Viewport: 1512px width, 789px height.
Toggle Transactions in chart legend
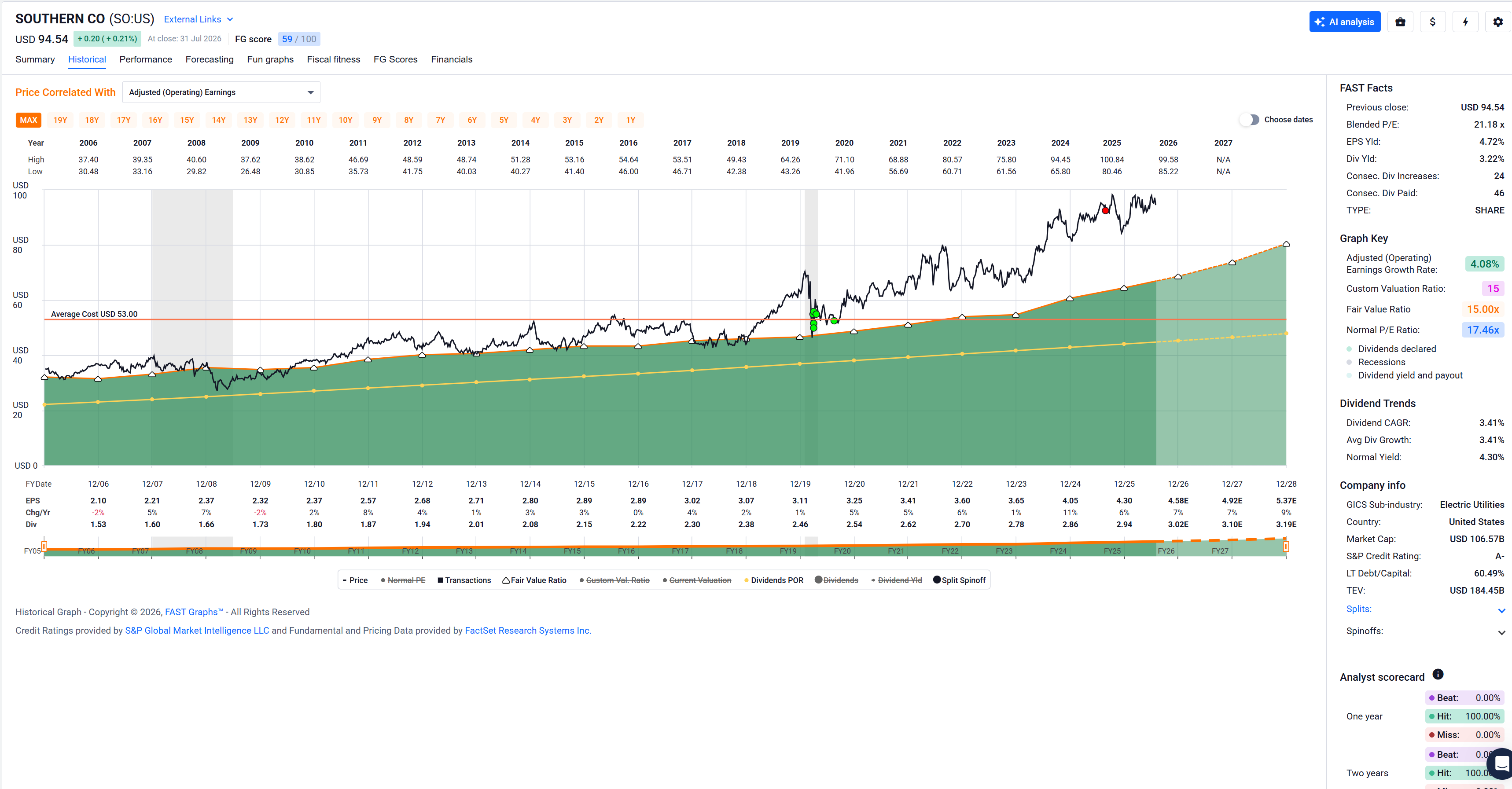click(x=464, y=580)
